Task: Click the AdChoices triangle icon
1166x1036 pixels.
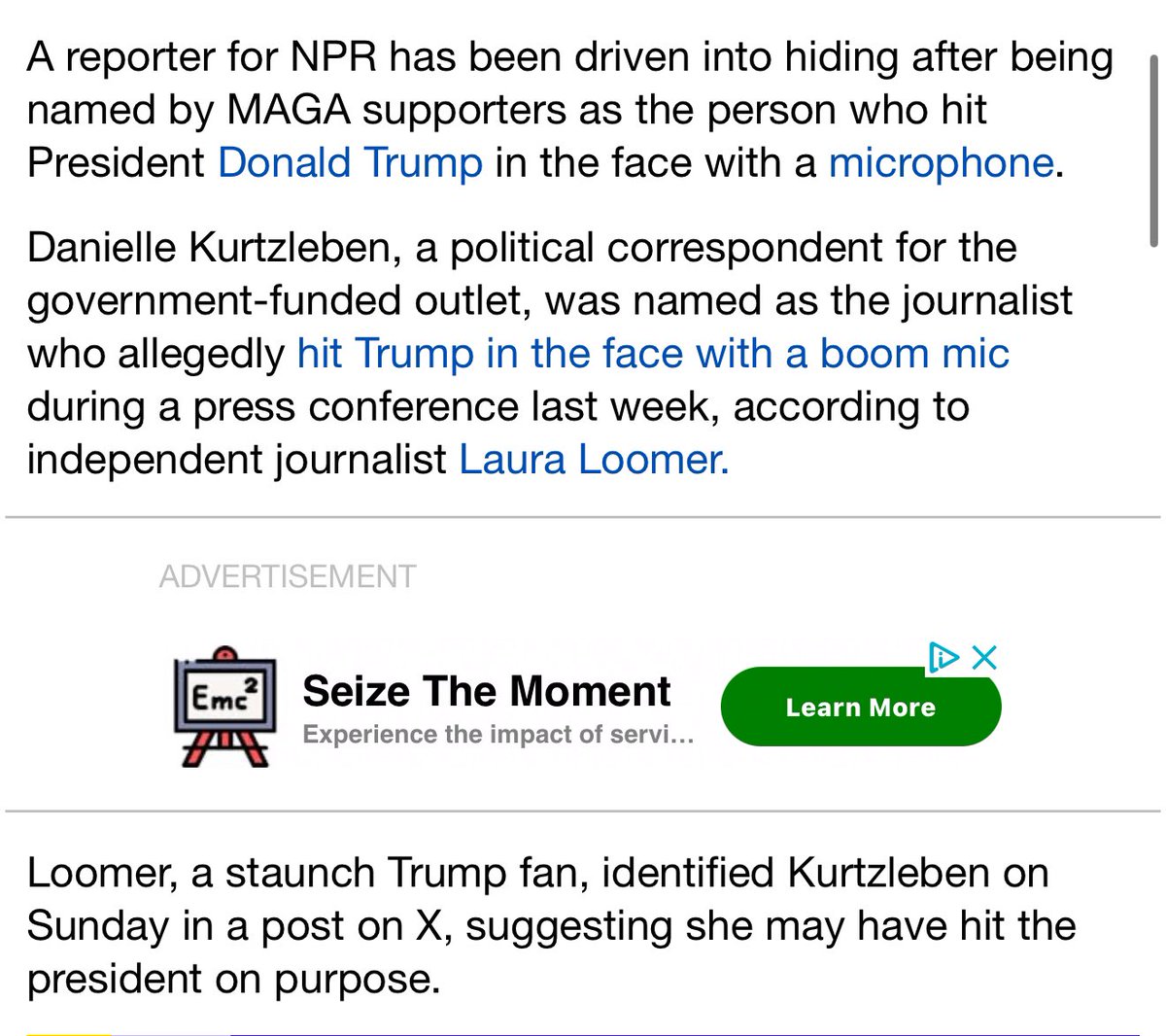Action: click(943, 658)
